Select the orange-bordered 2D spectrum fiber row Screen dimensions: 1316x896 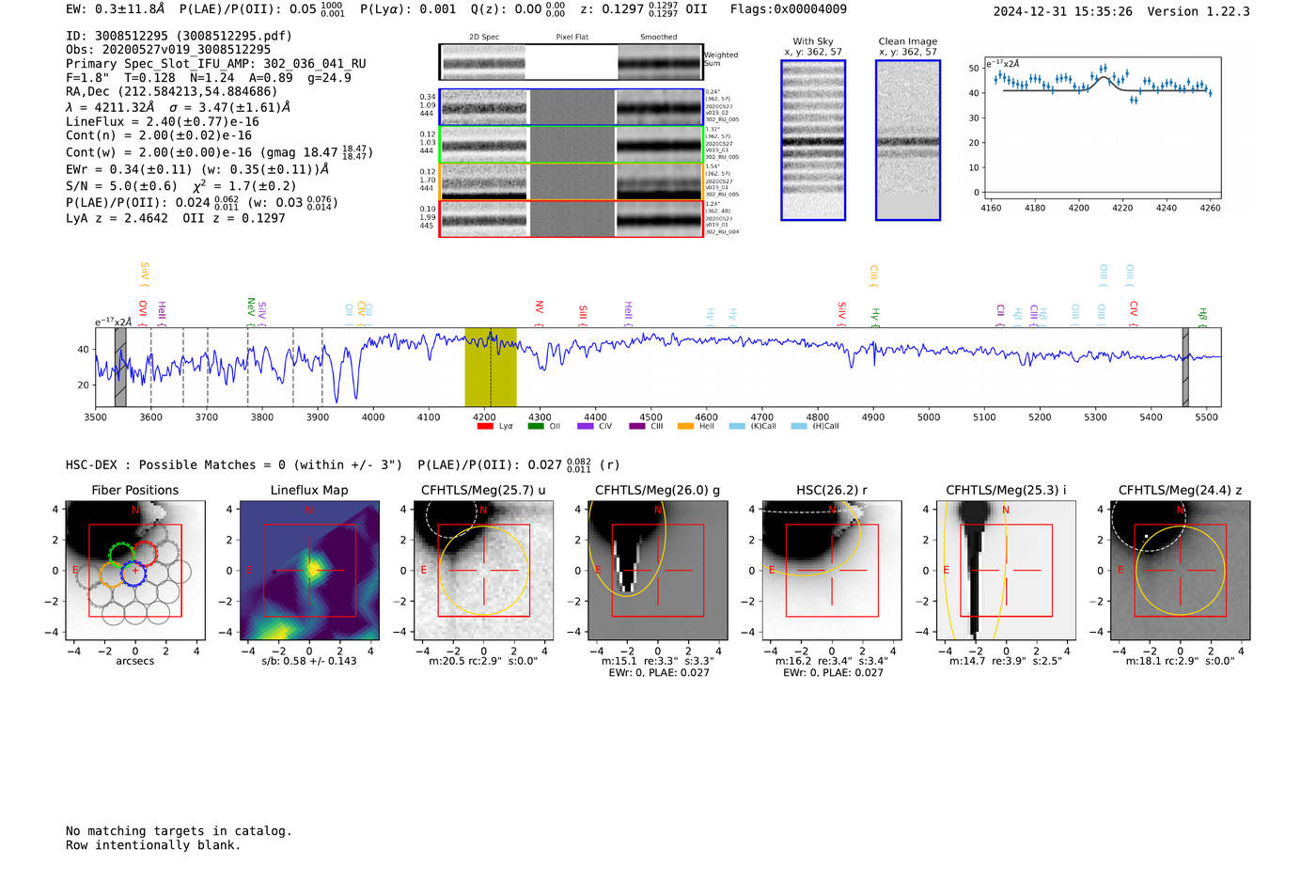click(572, 181)
